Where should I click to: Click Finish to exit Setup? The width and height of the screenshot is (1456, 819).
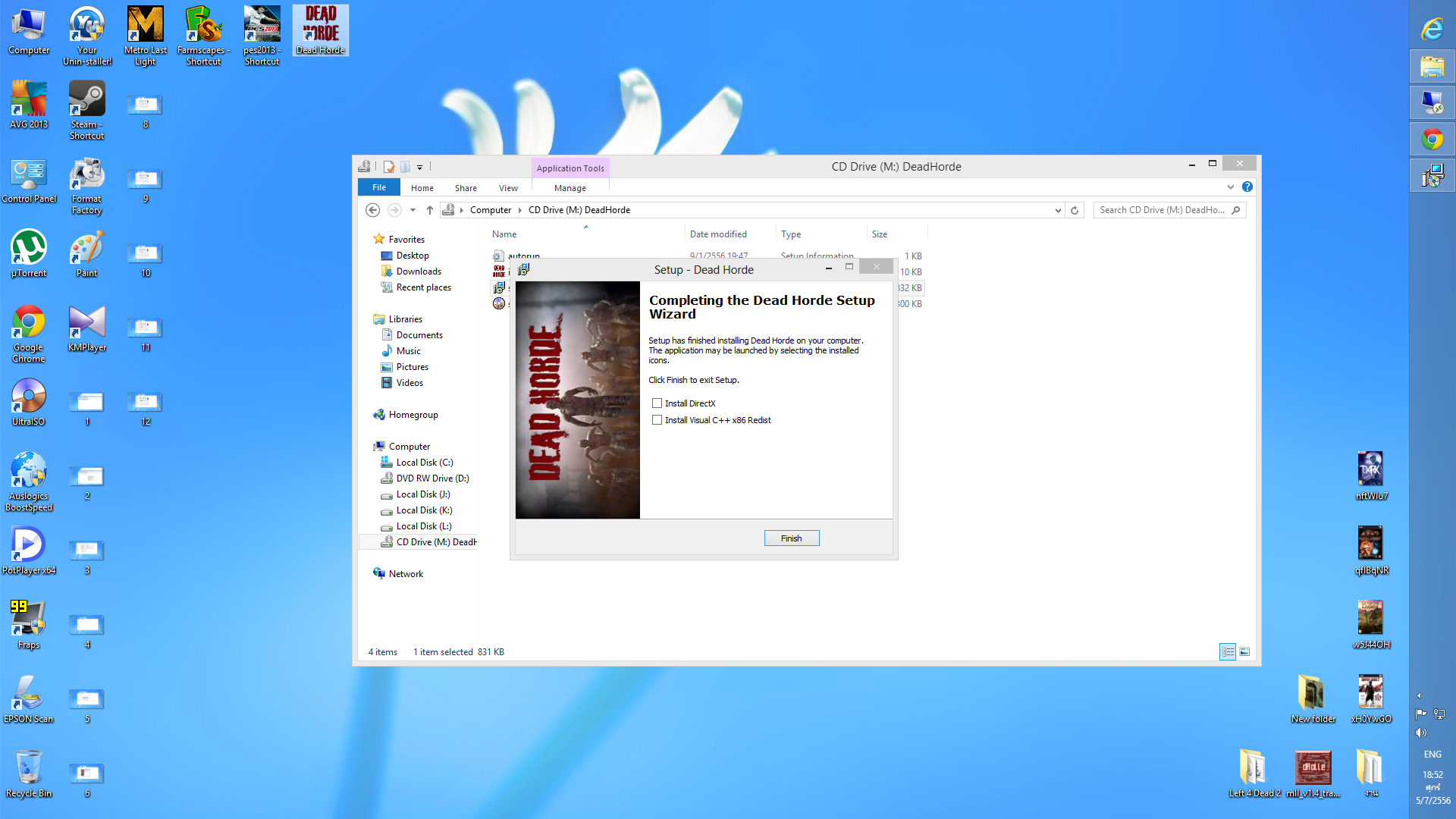[791, 538]
